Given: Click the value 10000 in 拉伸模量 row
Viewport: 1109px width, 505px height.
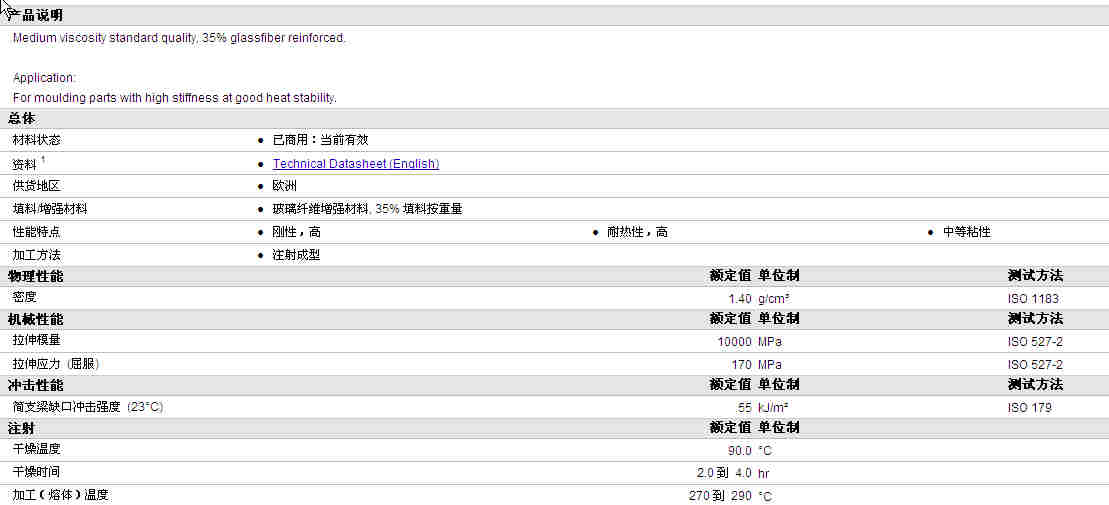Looking at the screenshot, I should (735, 342).
